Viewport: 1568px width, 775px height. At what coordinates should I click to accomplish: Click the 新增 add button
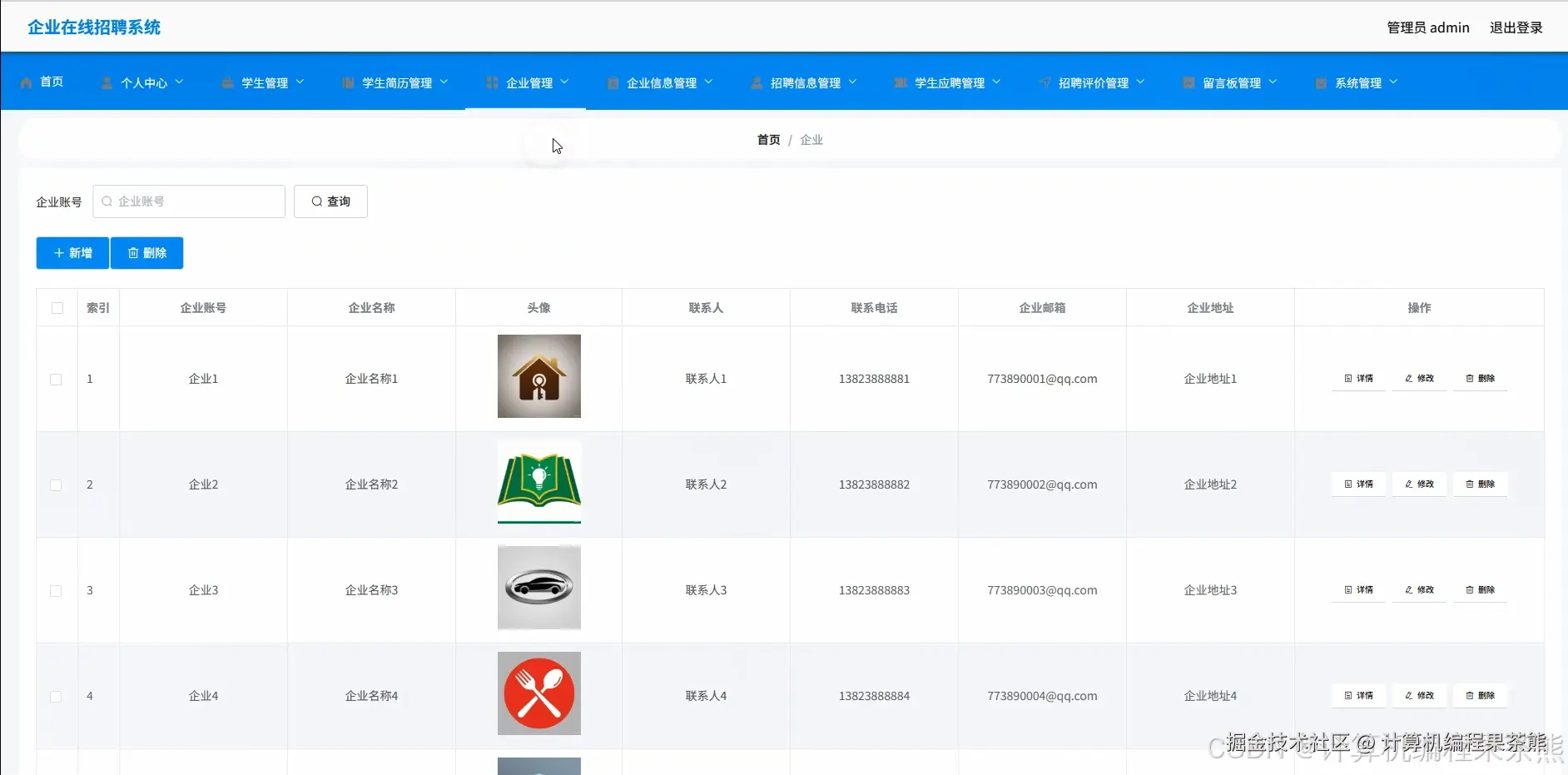[72, 253]
